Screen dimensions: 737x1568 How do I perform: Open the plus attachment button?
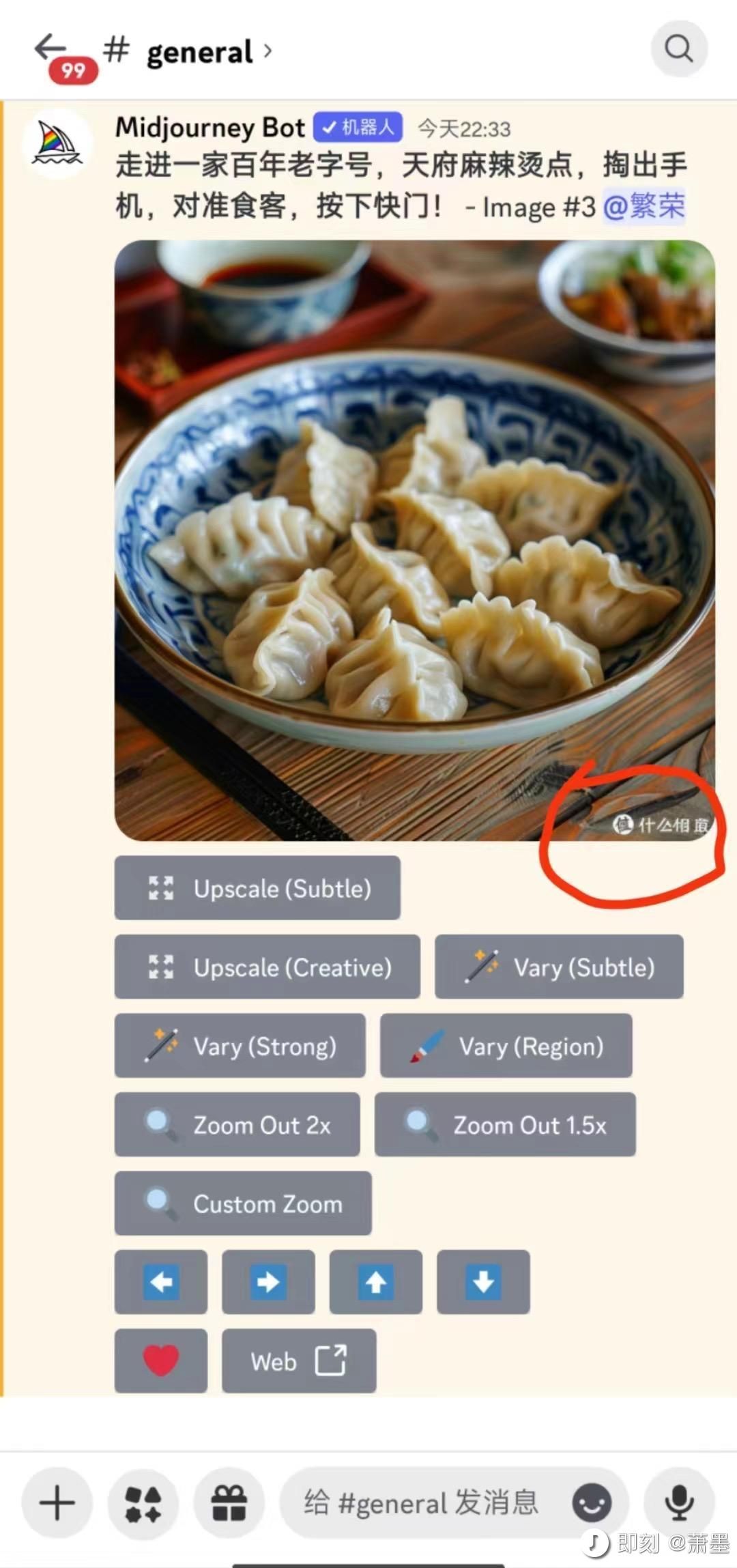(x=57, y=1503)
